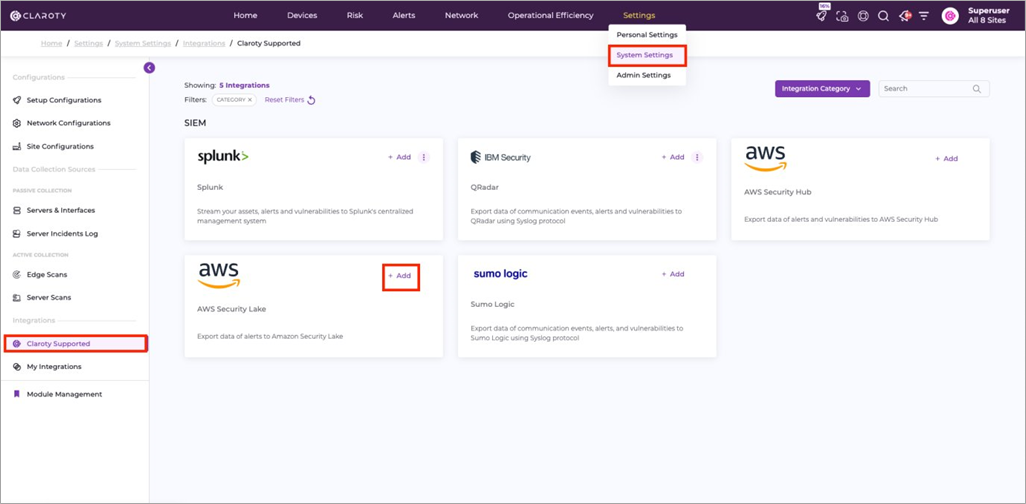Open Server Scans in the sidebar
This screenshot has height=504, width=1026.
(x=49, y=298)
